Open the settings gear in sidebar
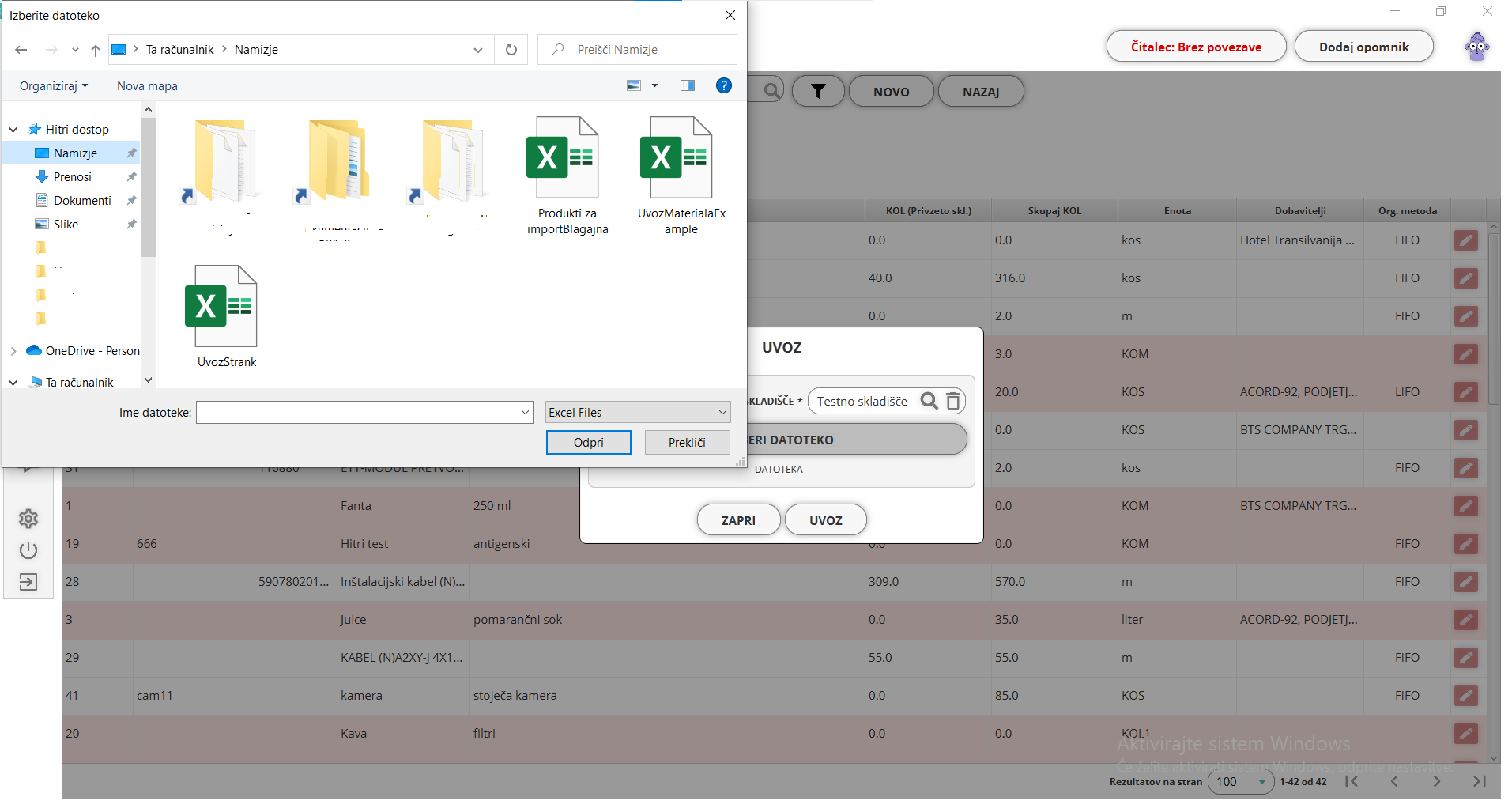Screen dimensions: 1512x812 coord(28,519)
